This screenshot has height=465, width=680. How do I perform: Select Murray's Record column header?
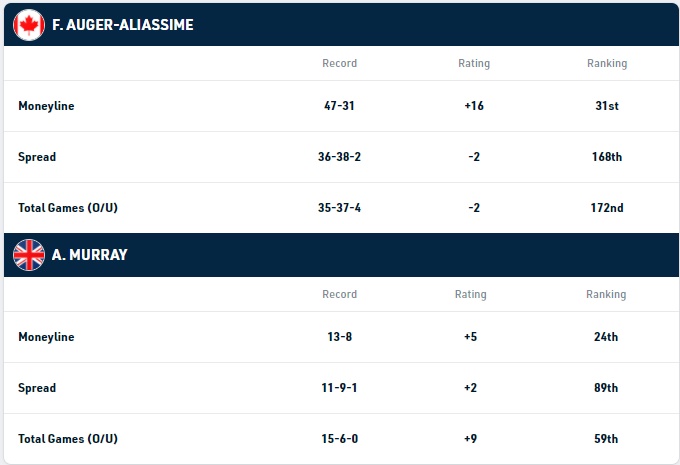tap(340, 295)
